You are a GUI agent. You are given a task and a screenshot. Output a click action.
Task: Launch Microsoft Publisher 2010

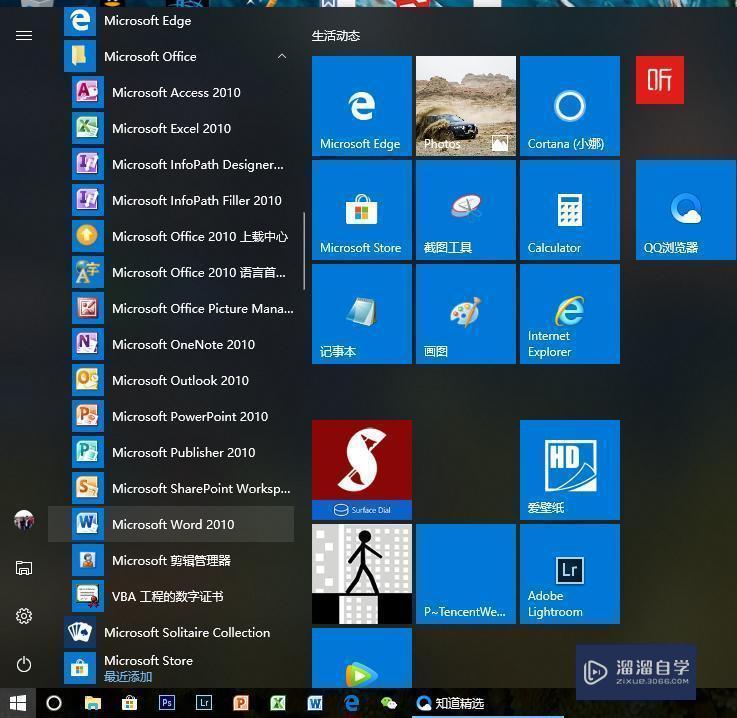click(x=171, y=453)
